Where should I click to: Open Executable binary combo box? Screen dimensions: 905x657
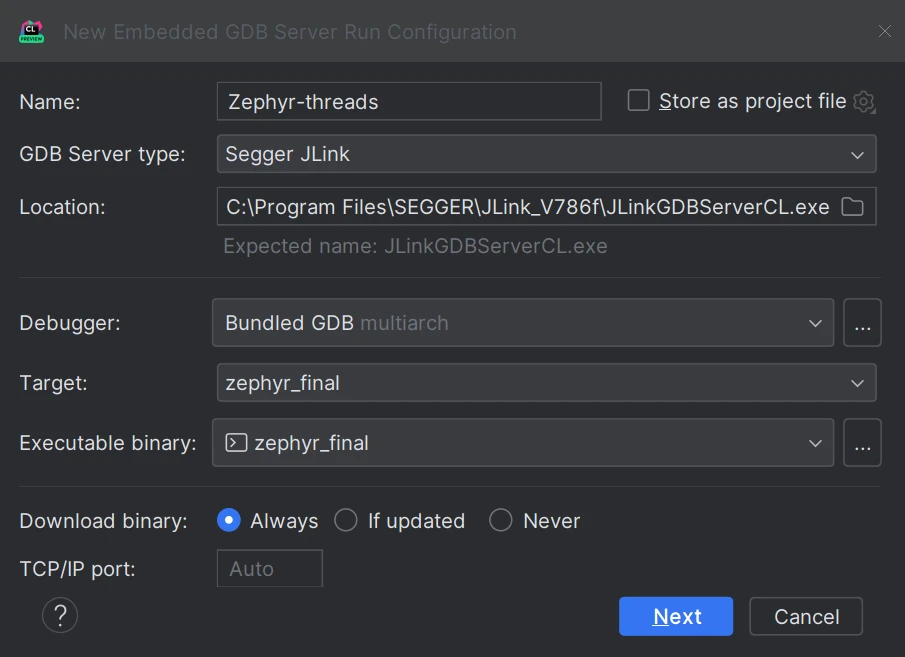click(x=522, y=443)
